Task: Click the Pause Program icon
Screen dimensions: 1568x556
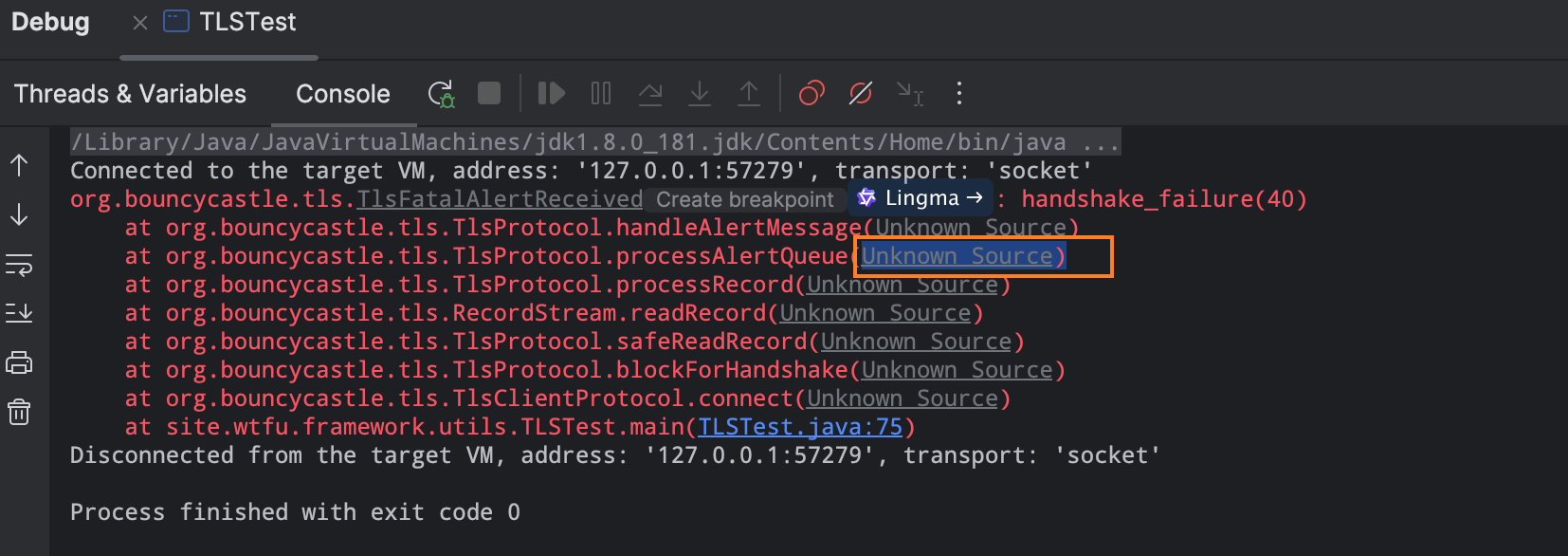Action: tap(601, 94)
